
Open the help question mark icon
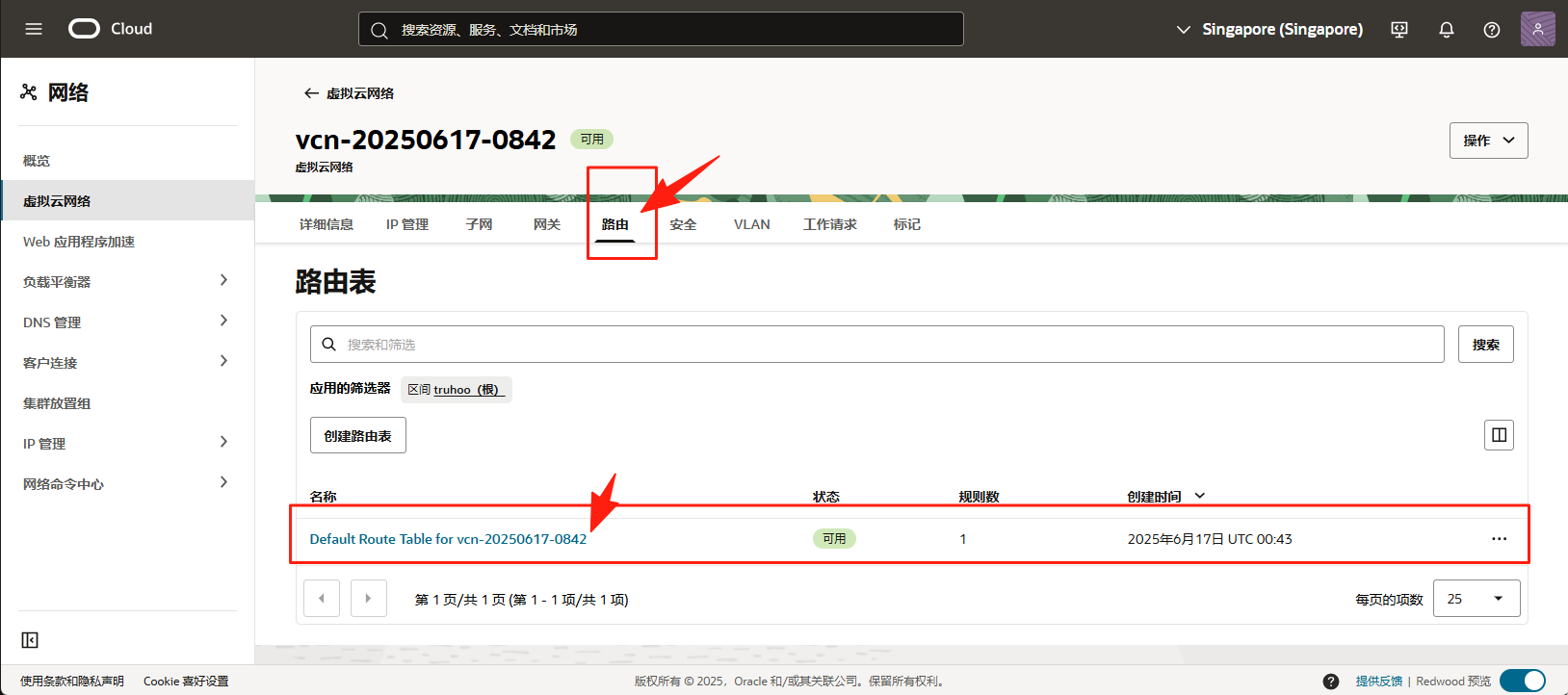click(x=1491, y=30)
